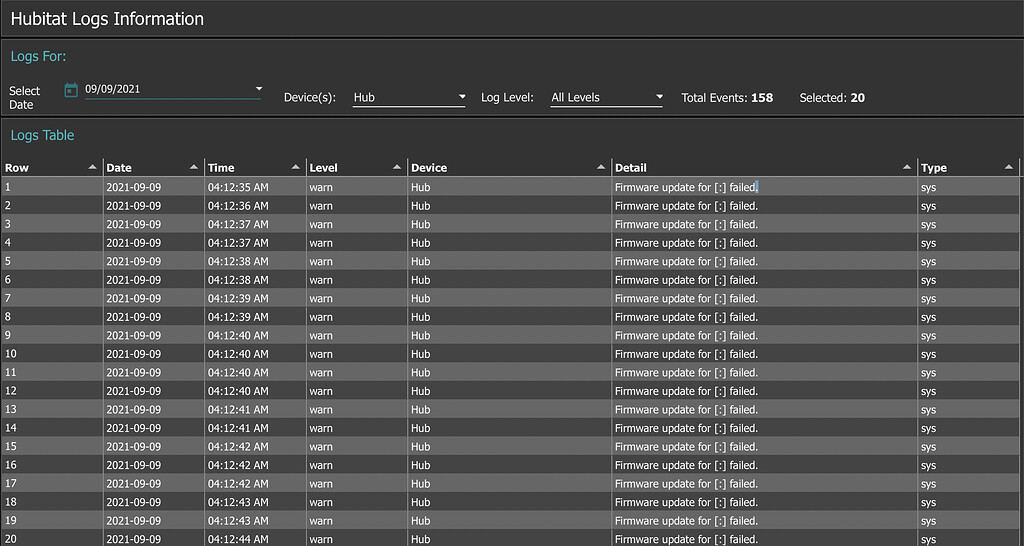Click the Type column header label

[934, 168]
